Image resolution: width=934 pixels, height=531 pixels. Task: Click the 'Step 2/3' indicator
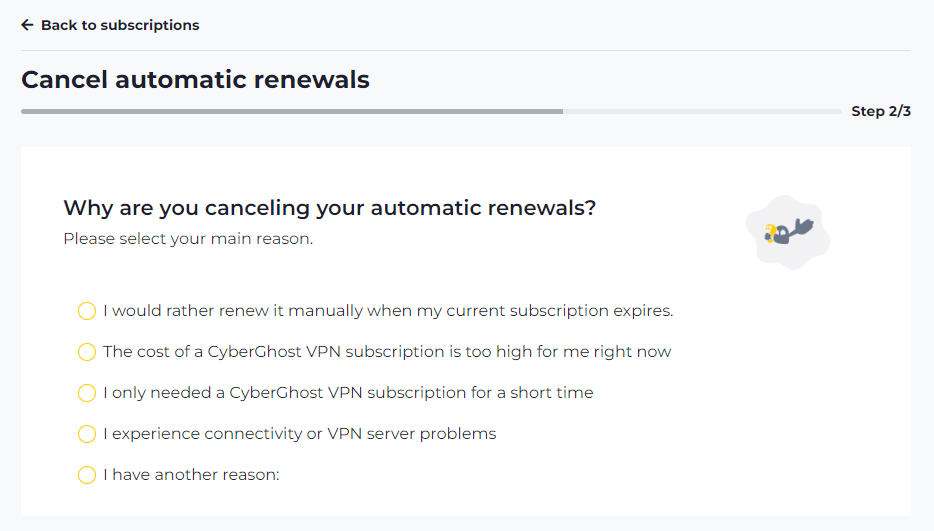tap(881, 111)
